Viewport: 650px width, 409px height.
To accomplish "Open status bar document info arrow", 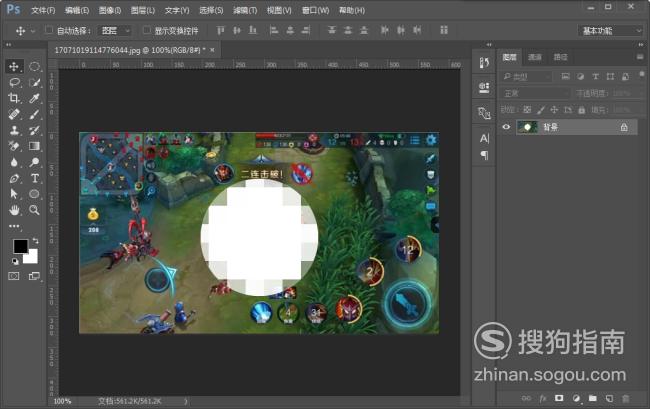I will (185, 401).
